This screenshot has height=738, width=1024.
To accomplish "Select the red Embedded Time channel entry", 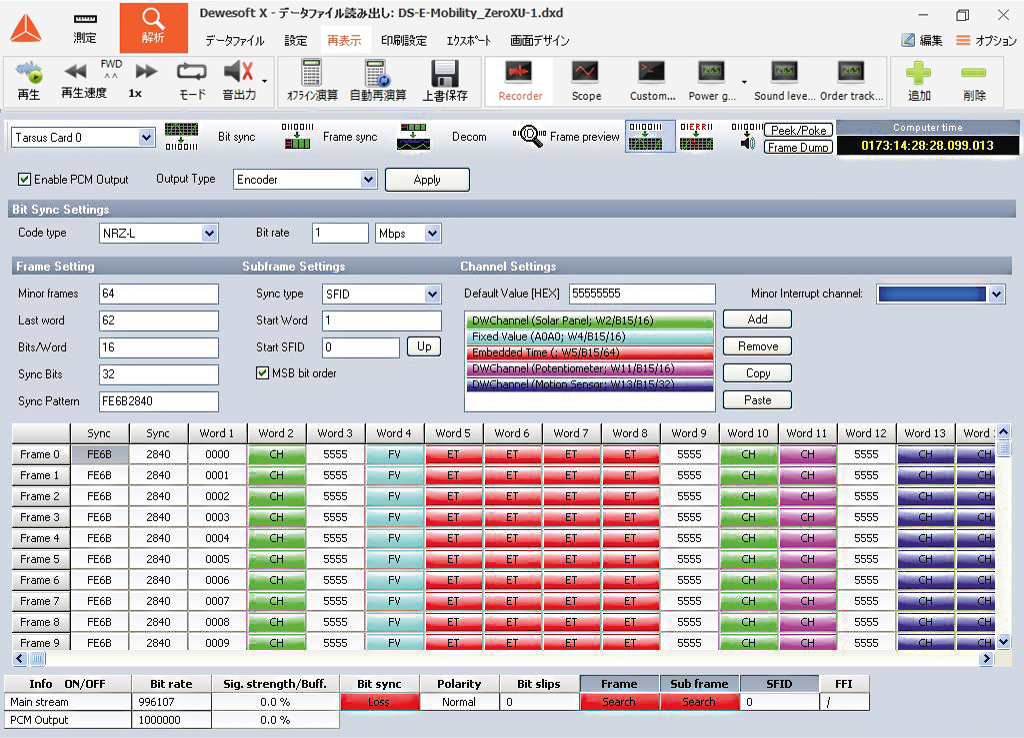I will 590,353.
